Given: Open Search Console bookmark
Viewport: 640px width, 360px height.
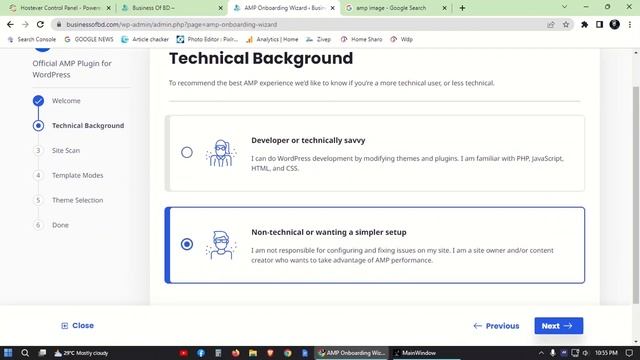Looking at the screenshot, I should 31,40.
